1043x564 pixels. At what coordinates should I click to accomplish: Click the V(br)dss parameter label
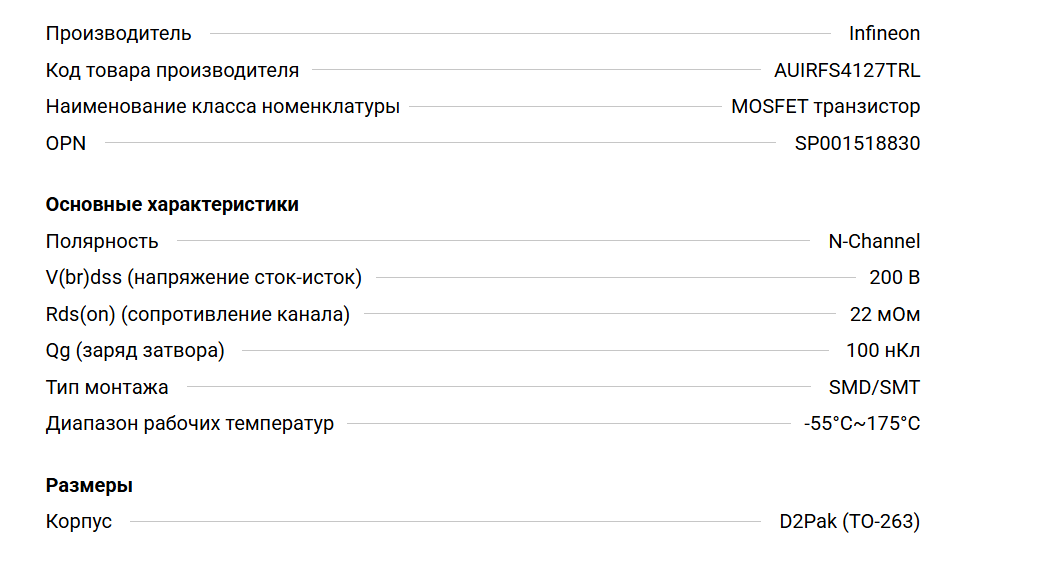pos(203,277)
